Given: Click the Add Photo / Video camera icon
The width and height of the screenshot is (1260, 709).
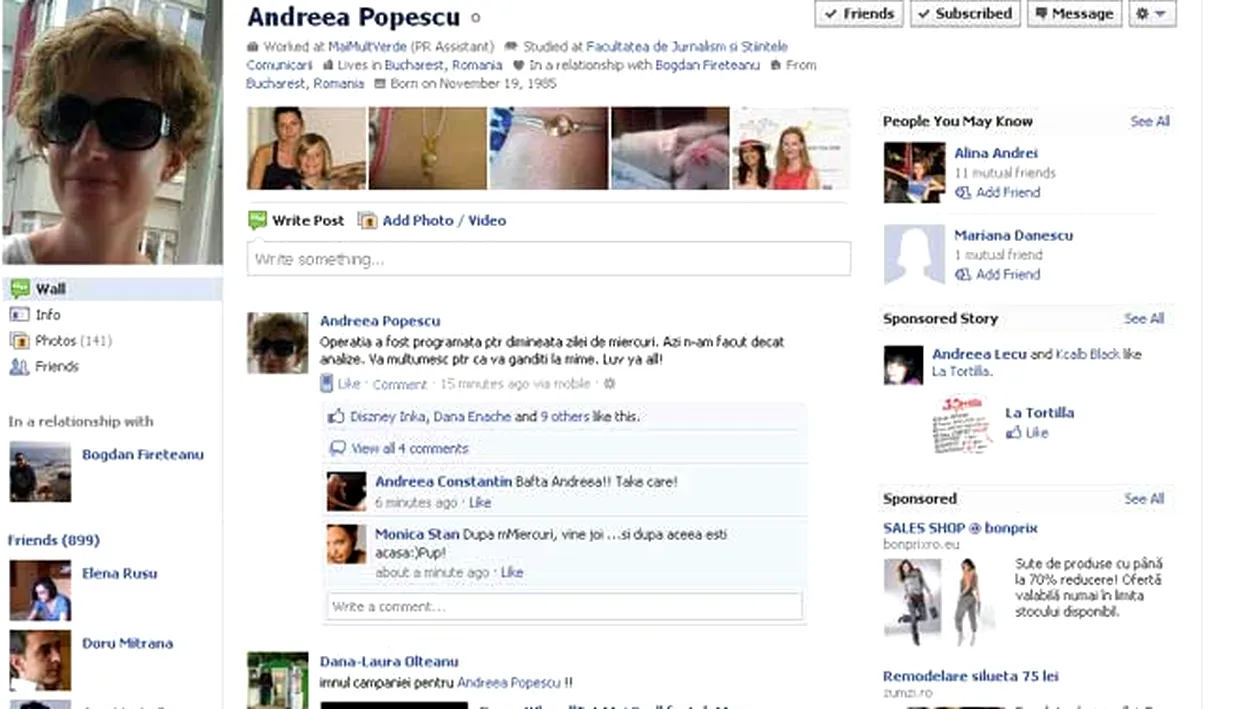Looking at the screenshot, I should click(x=368, y=220).
